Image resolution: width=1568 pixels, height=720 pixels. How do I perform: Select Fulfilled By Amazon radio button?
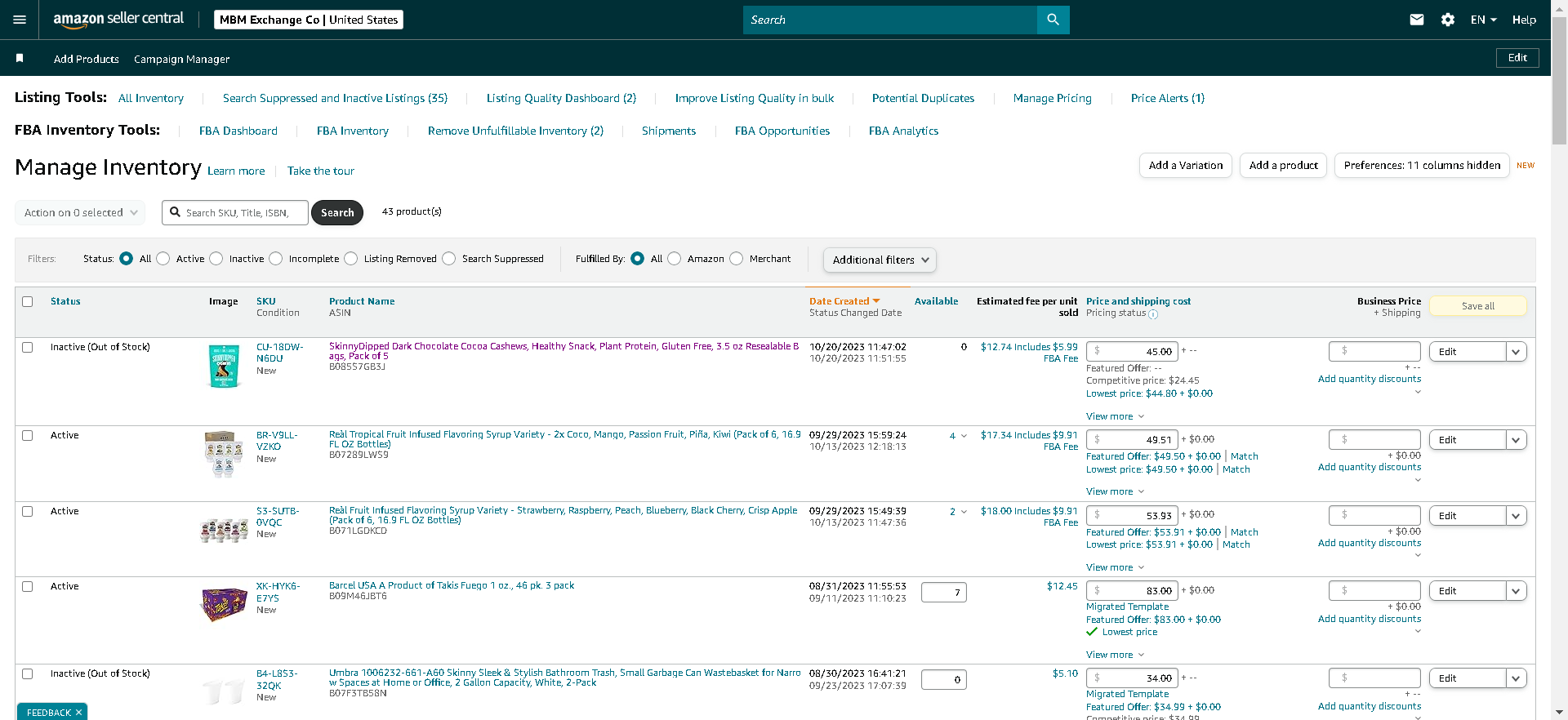675,259
